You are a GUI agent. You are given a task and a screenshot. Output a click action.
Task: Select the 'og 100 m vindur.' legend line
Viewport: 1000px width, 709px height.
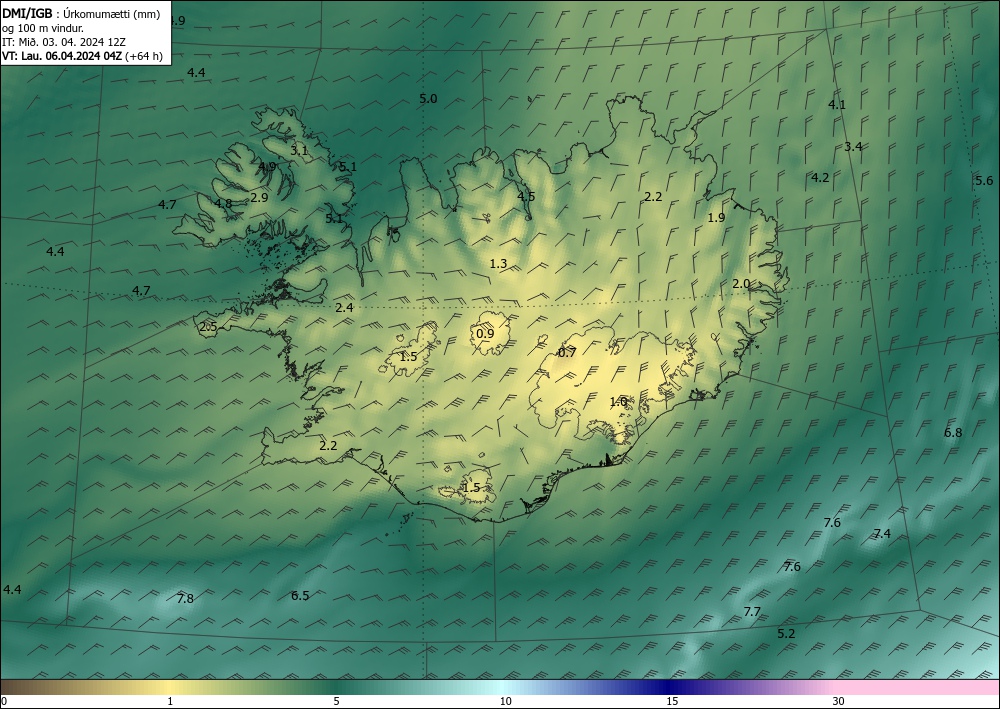point(43,28)
